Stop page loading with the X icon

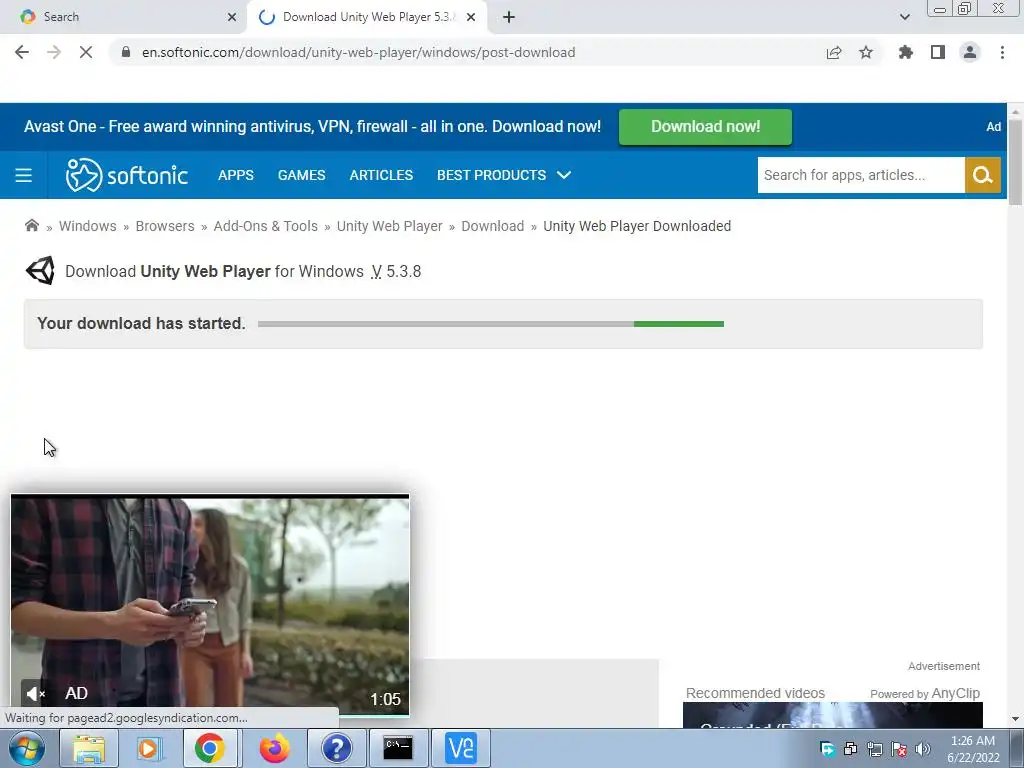(86, 52)
